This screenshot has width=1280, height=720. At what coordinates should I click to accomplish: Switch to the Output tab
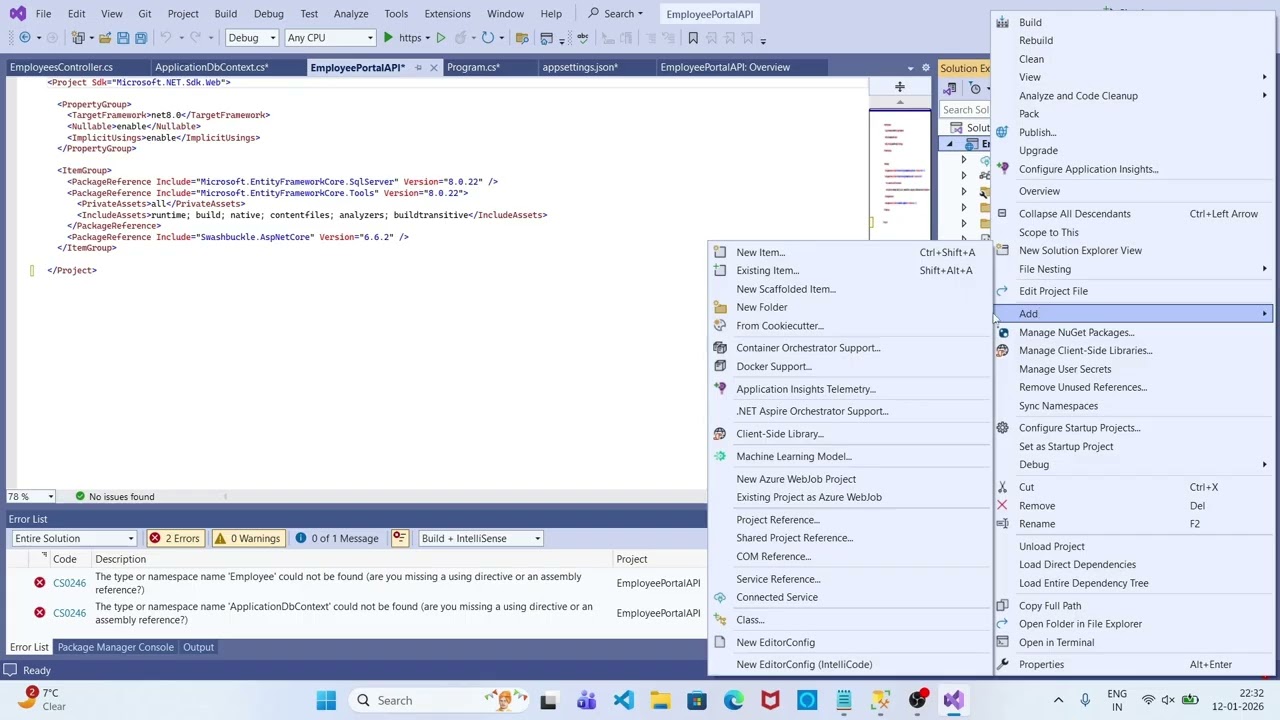[x=198, y=647]
